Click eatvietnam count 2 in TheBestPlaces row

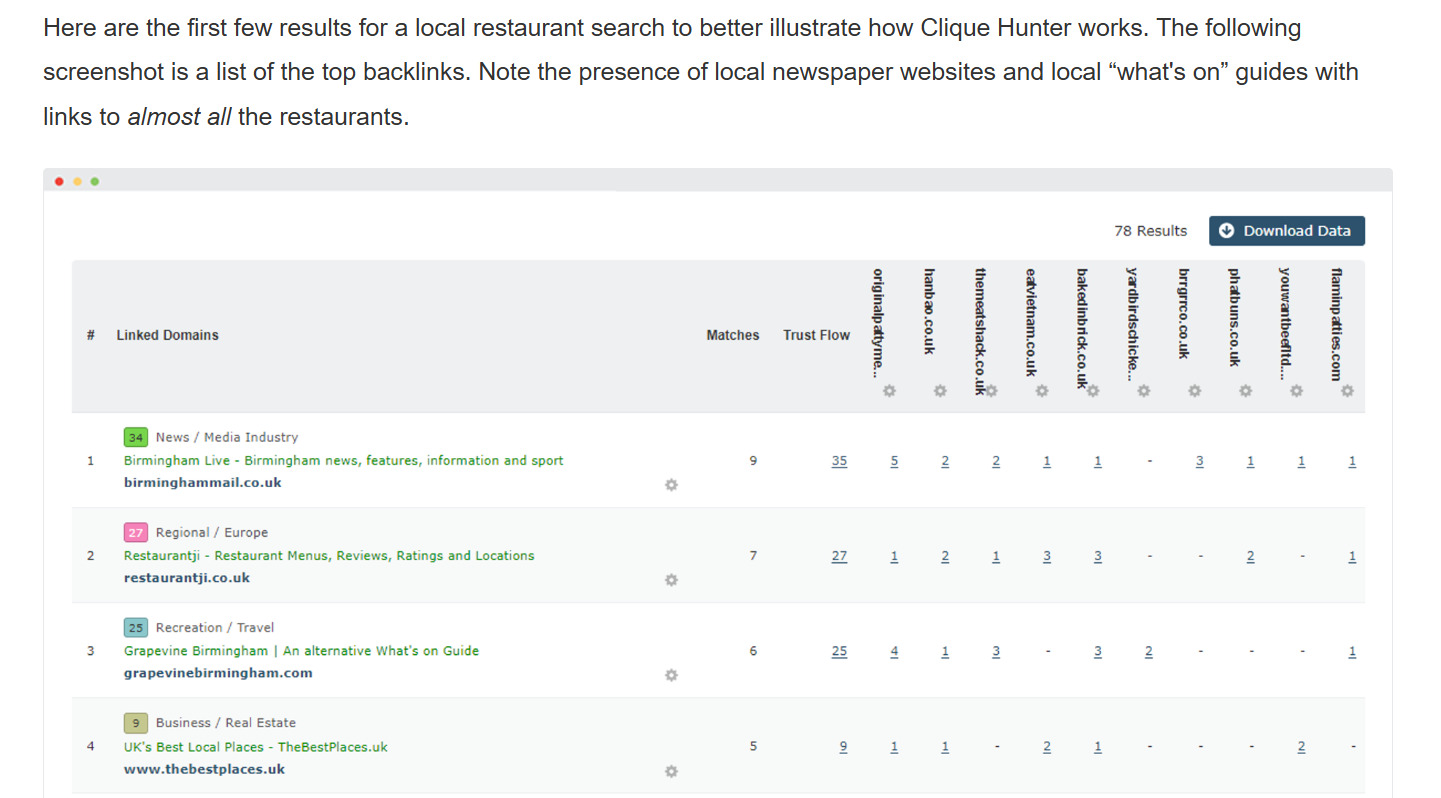[x=1047, y=747]
